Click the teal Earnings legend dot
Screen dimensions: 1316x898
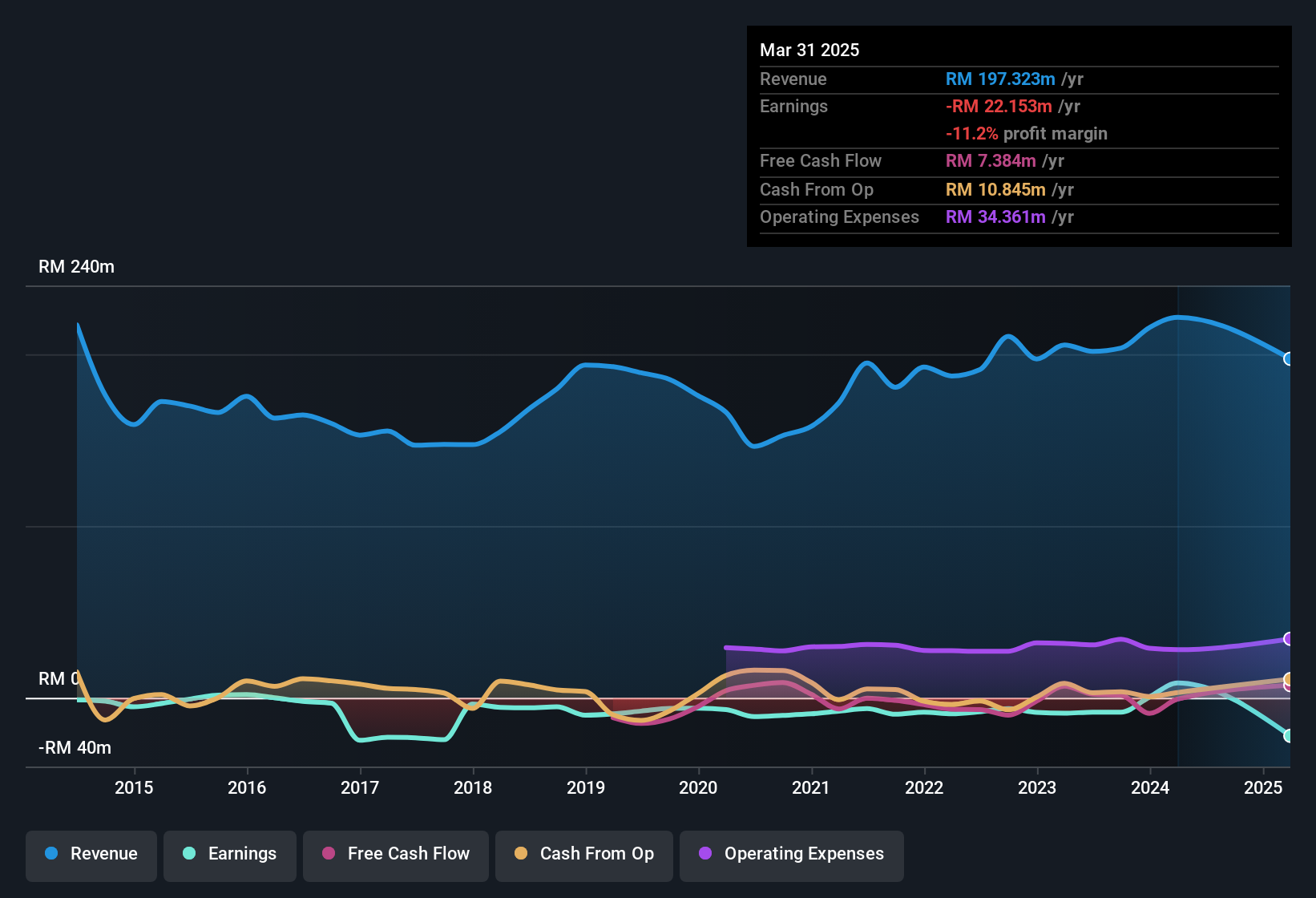(x=189, y=853)
